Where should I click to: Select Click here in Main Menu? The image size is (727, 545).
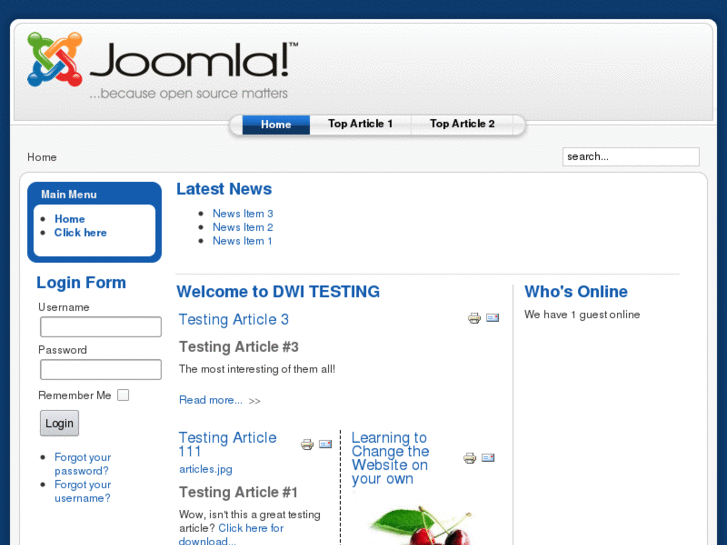(80, 232)
